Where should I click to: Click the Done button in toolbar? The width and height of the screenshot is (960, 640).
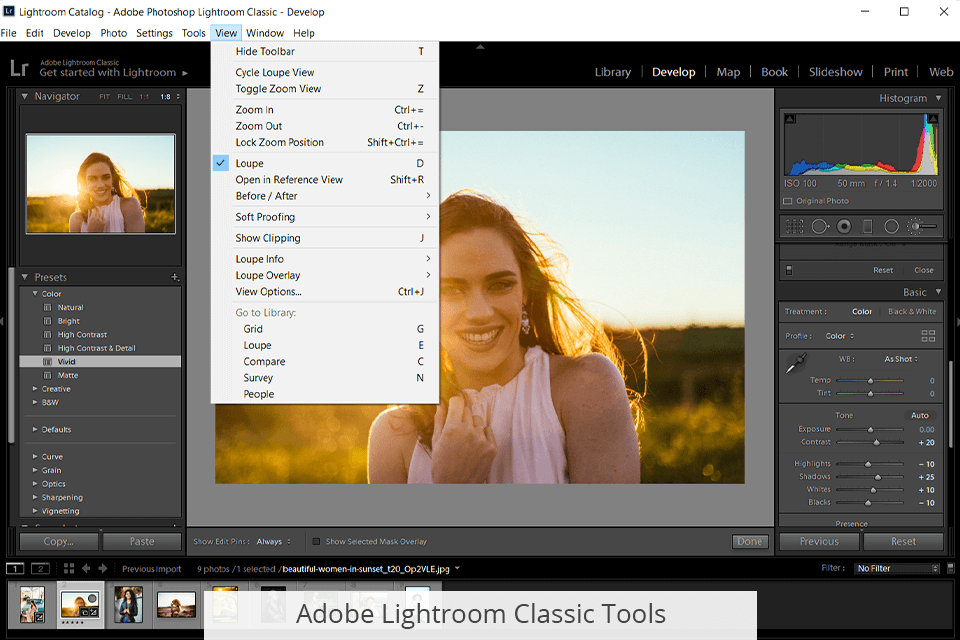point(750,541)
